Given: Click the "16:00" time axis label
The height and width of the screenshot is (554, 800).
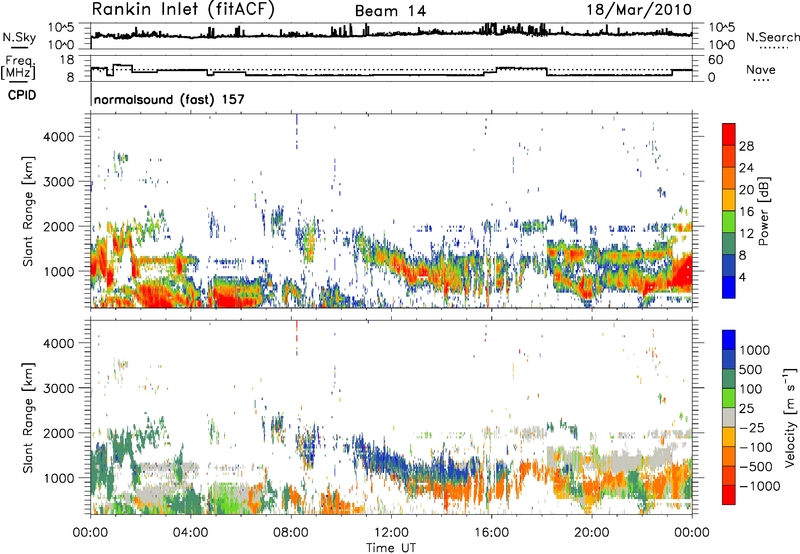Looking at the screenshot, I should (x=491, y=533).
